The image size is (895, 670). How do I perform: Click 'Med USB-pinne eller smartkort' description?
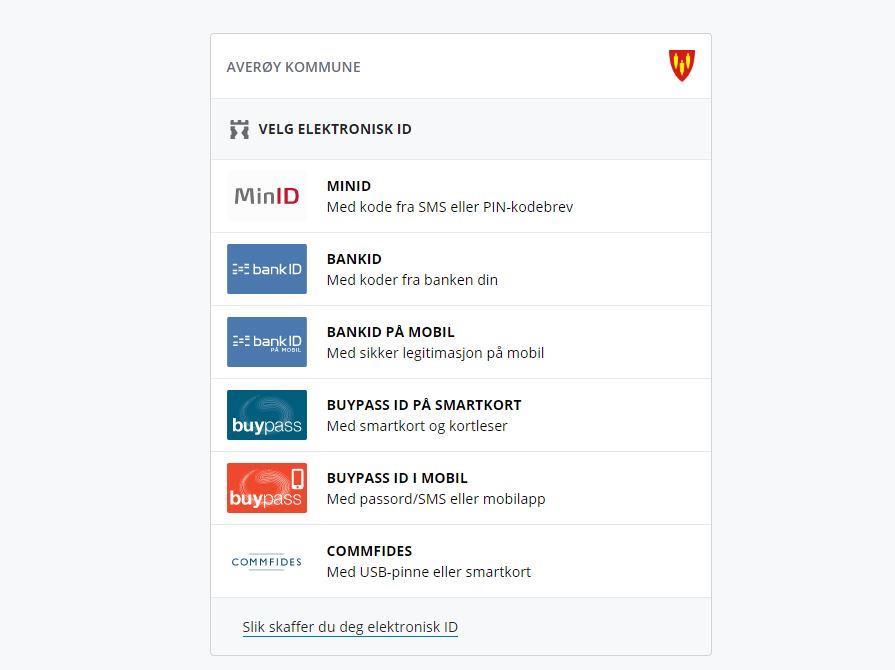tap(429, 572)
